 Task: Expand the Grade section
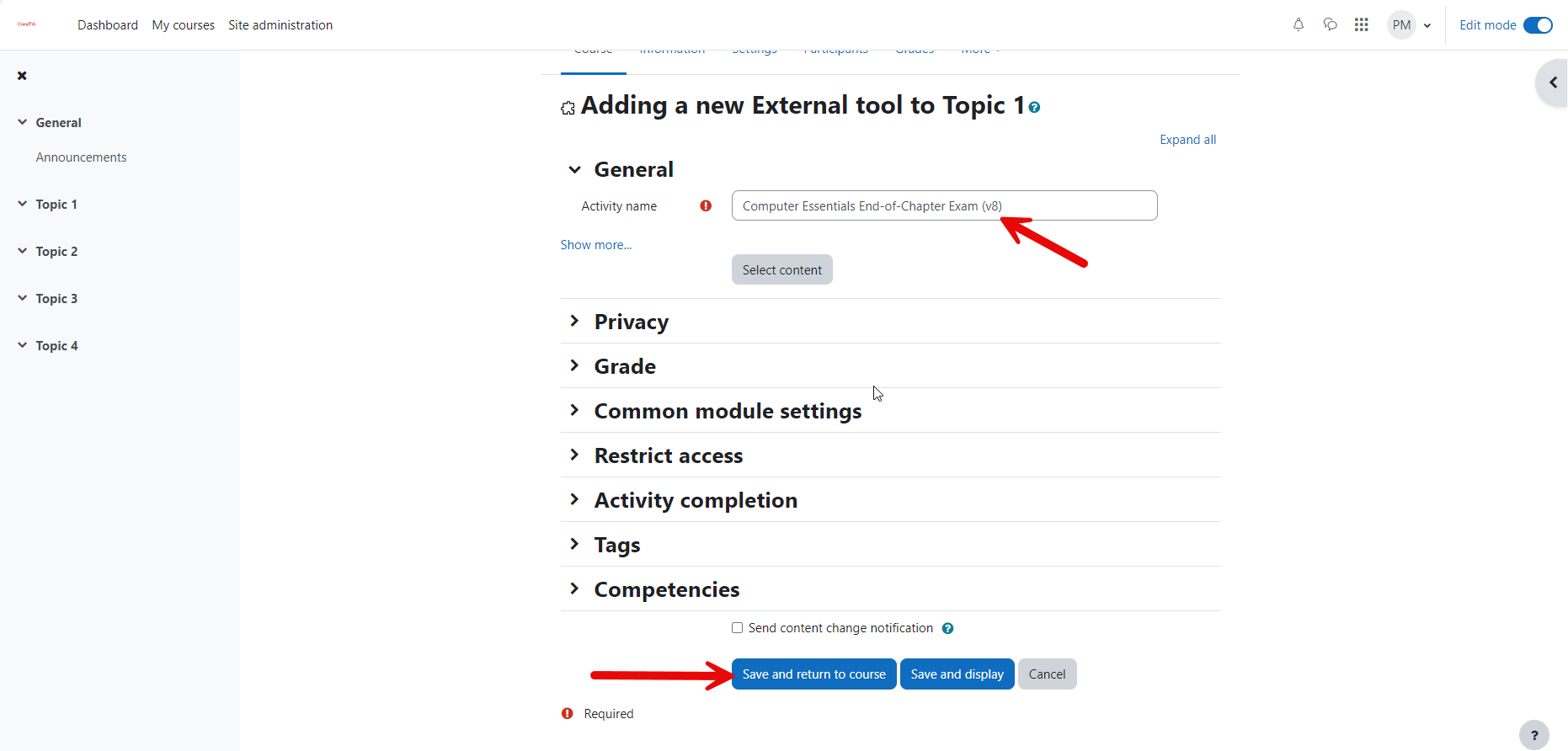point(625,366)
